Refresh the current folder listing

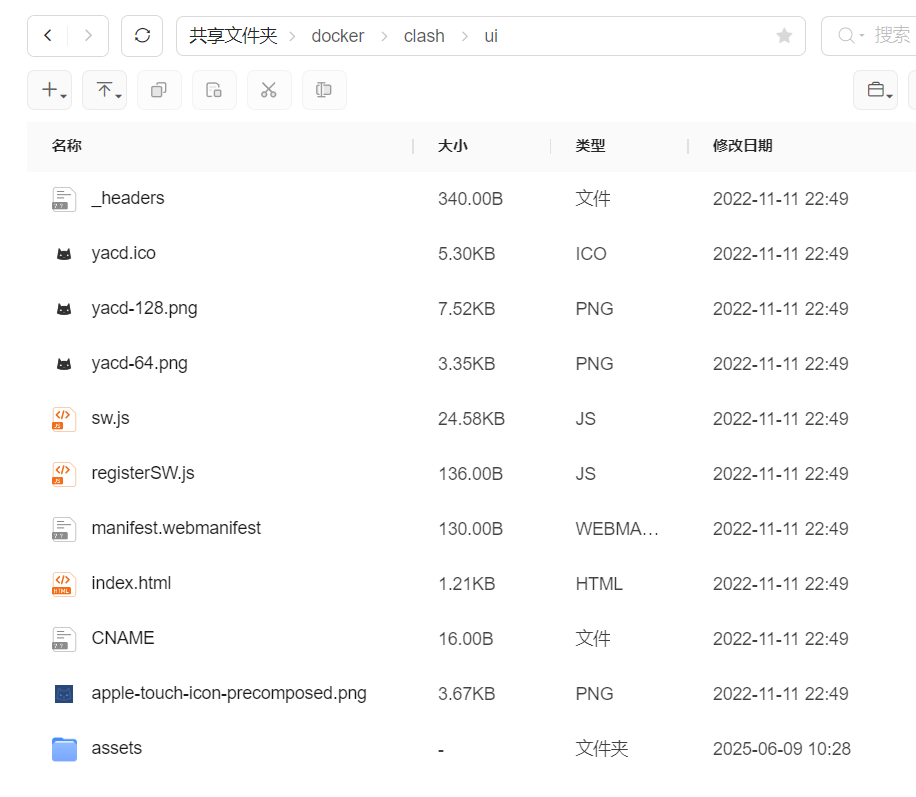click(142, 36)
